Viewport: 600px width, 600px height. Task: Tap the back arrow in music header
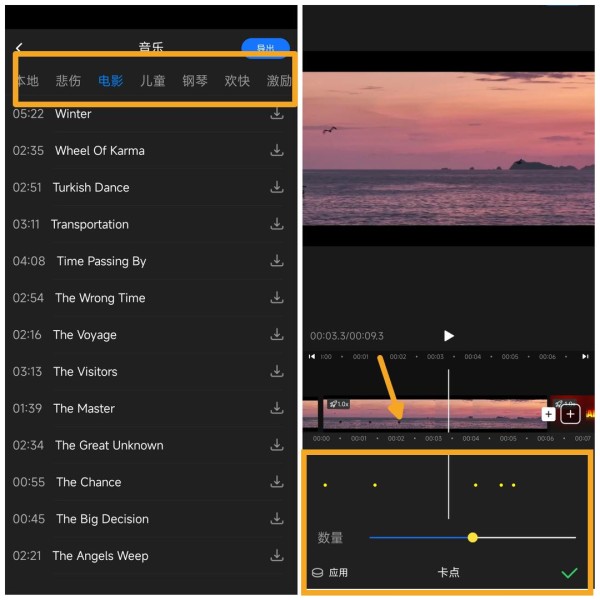point(19,47)
